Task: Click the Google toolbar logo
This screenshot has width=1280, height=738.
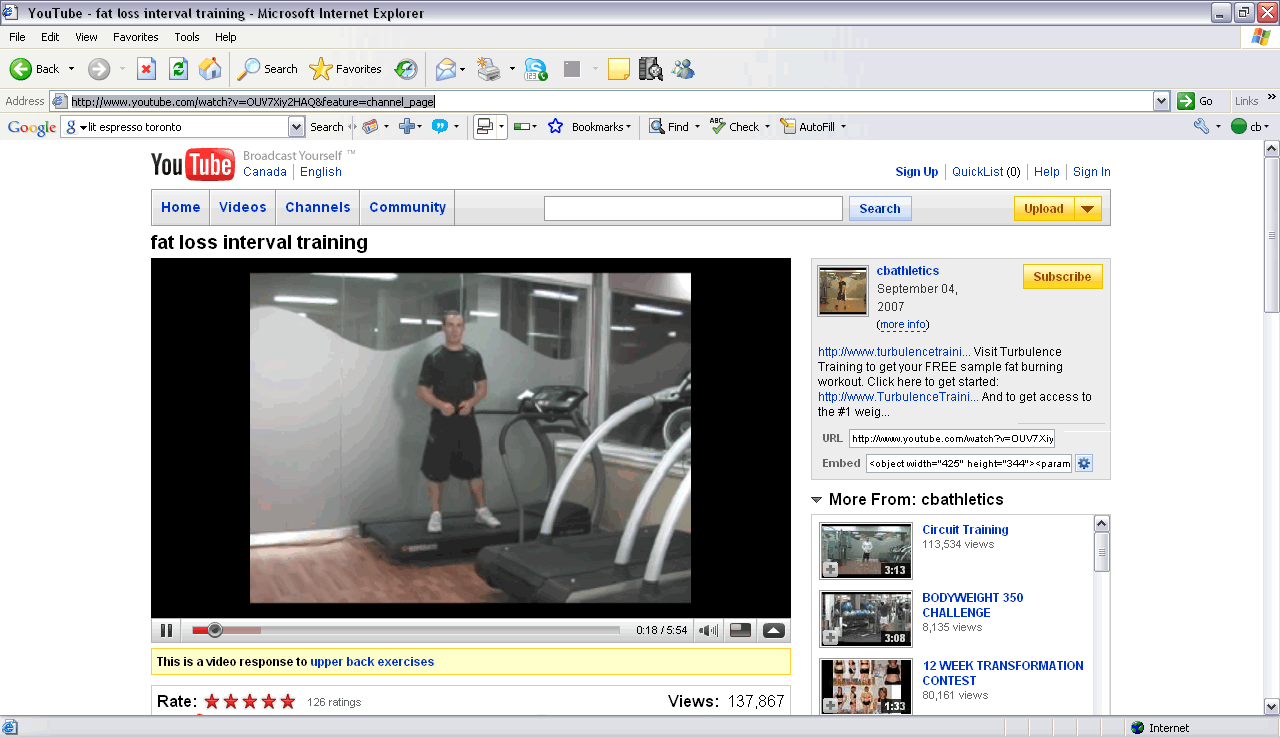Action: click(x=31, y=127)
